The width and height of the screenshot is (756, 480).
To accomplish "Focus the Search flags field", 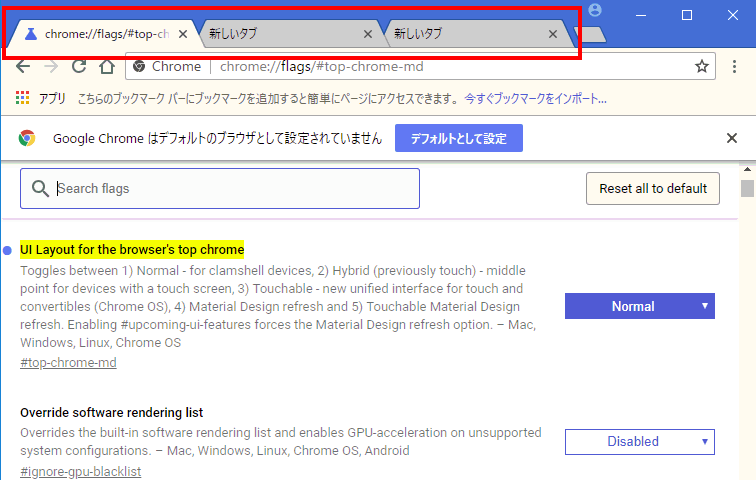I will pos(220,188).
